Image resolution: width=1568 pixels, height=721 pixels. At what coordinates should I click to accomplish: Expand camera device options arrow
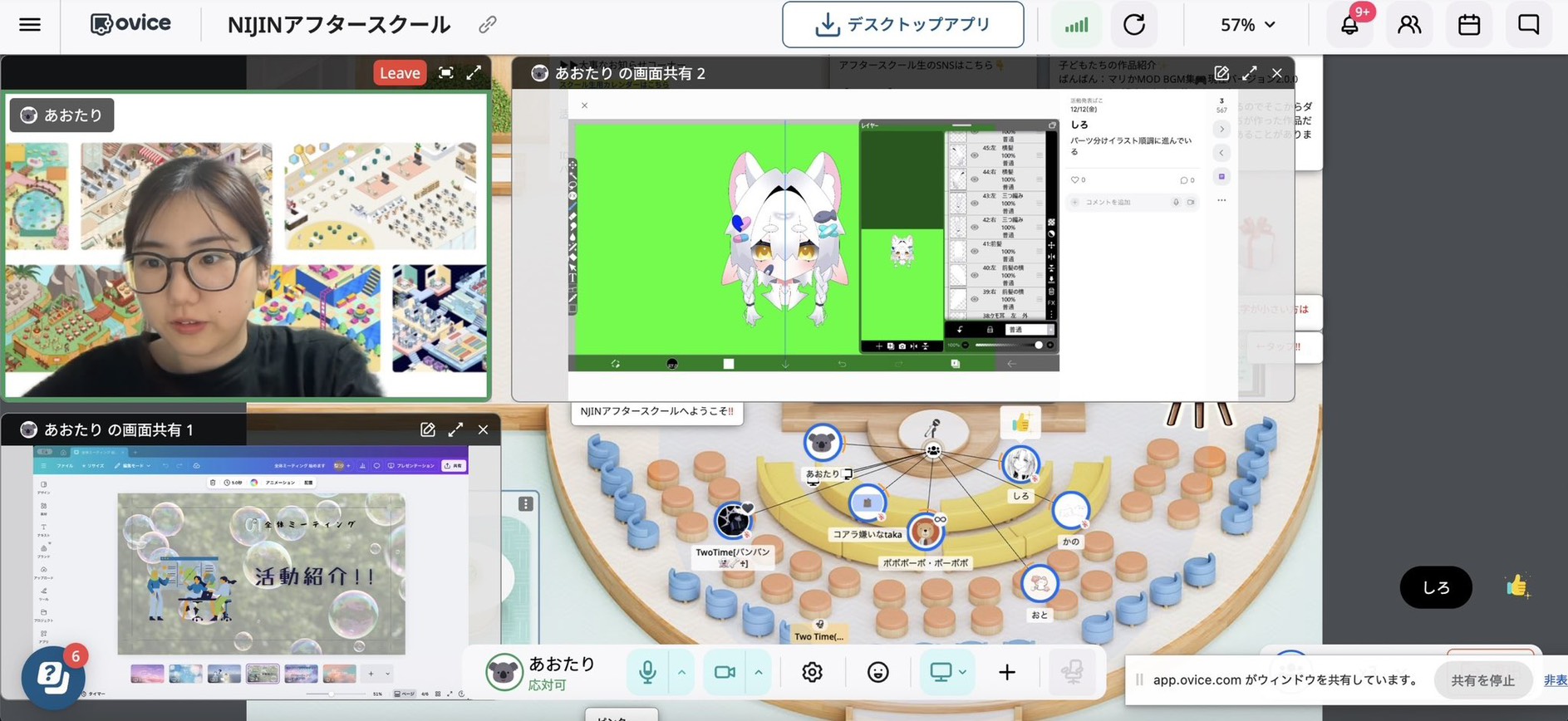pos(759,672)
